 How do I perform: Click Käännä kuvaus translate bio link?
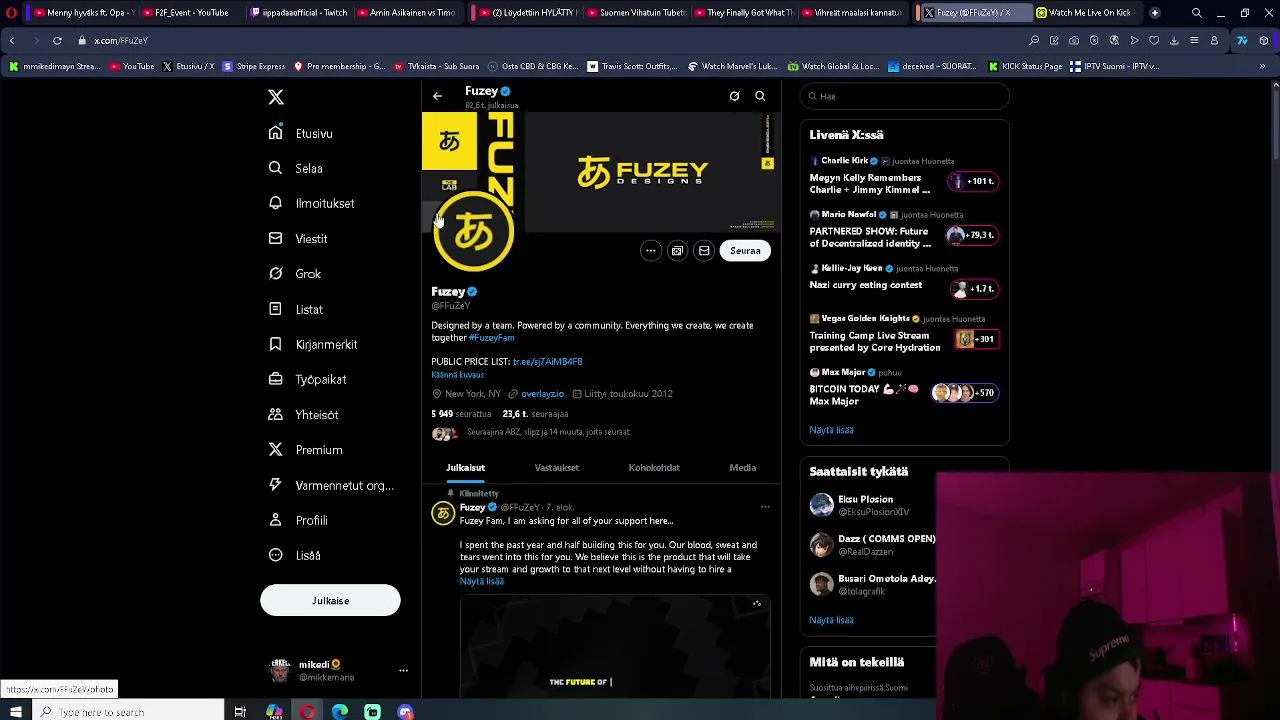click(457, 375)
